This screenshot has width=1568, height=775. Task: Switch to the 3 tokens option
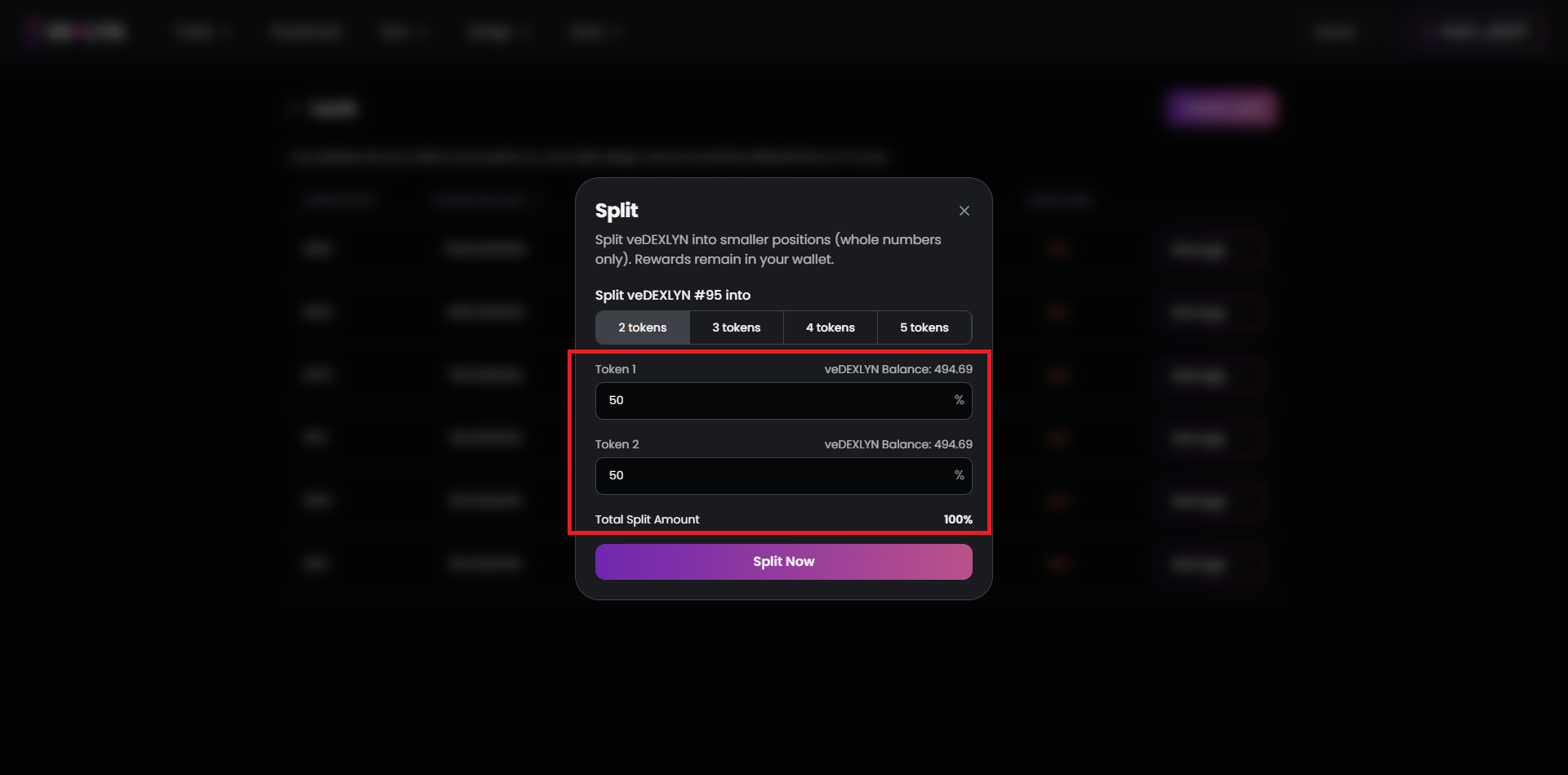click(736, 327)
